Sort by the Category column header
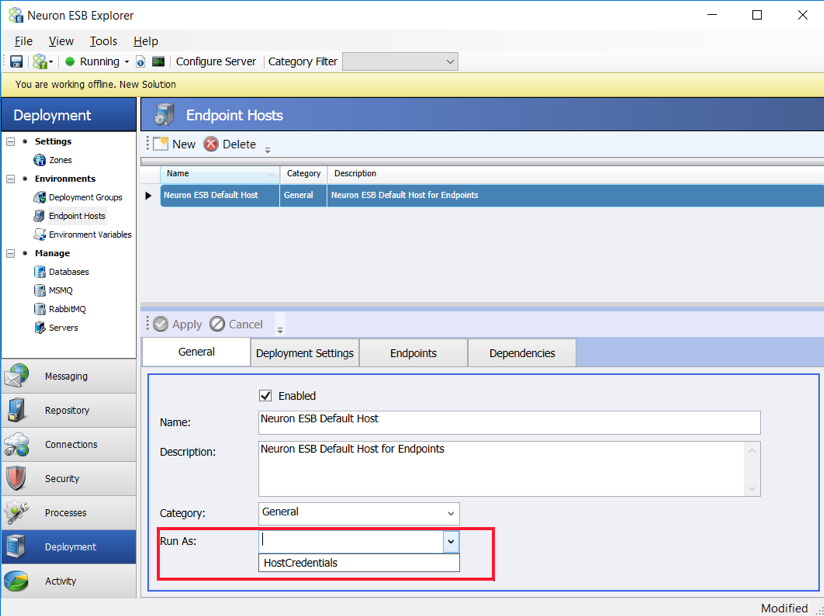824x616 pixels. [304, 173]
